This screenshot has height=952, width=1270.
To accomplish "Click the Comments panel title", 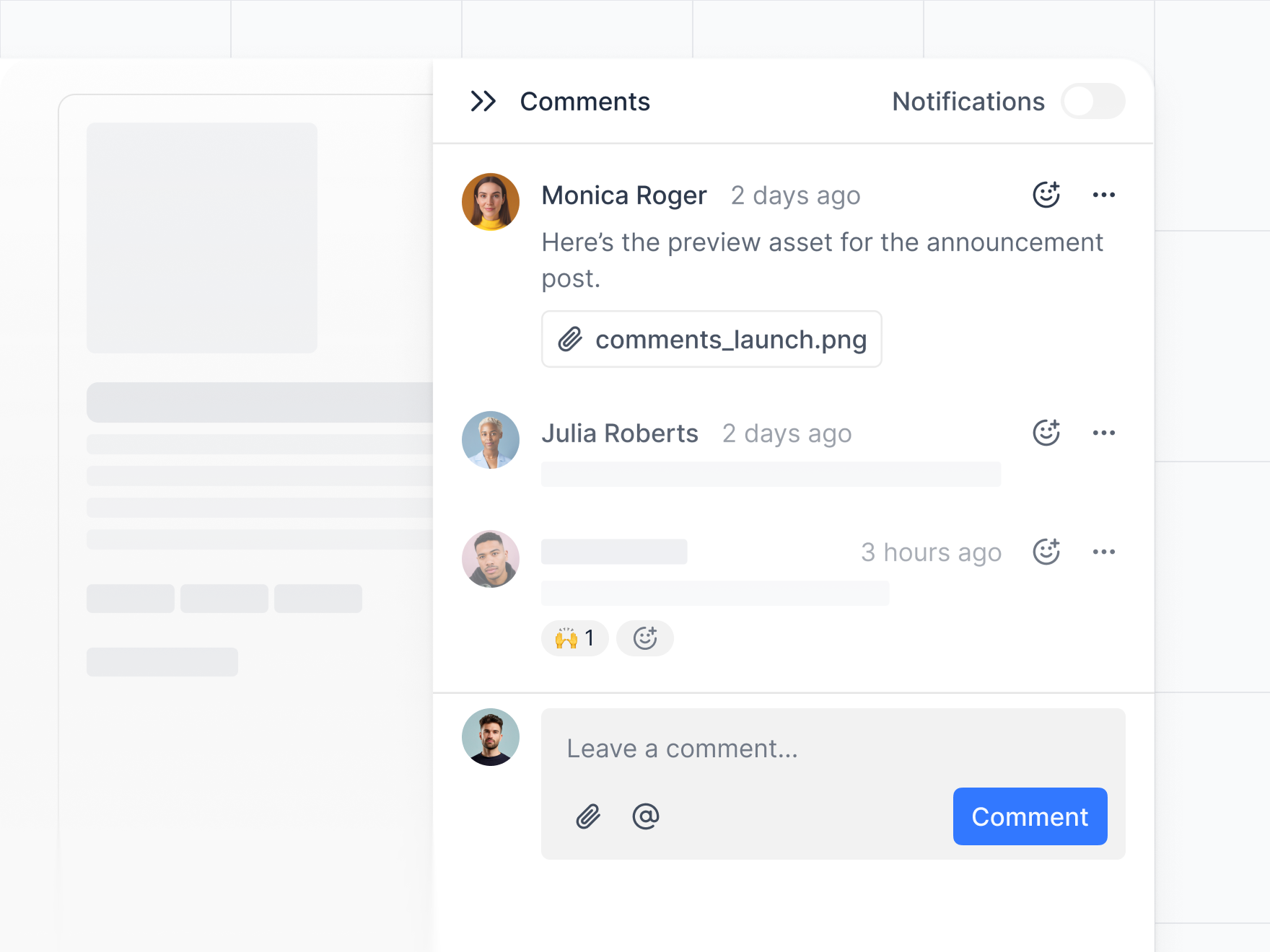I will [585, 102].
